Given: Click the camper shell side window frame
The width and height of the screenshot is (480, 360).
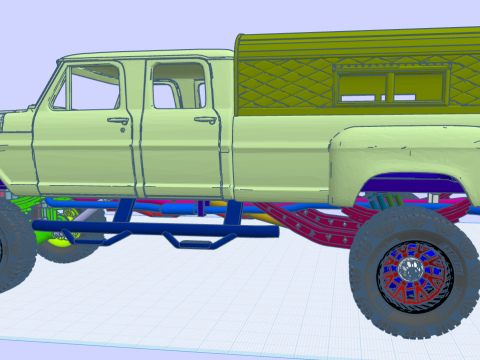Looking at the screenshot, I should tap(391, 85).
